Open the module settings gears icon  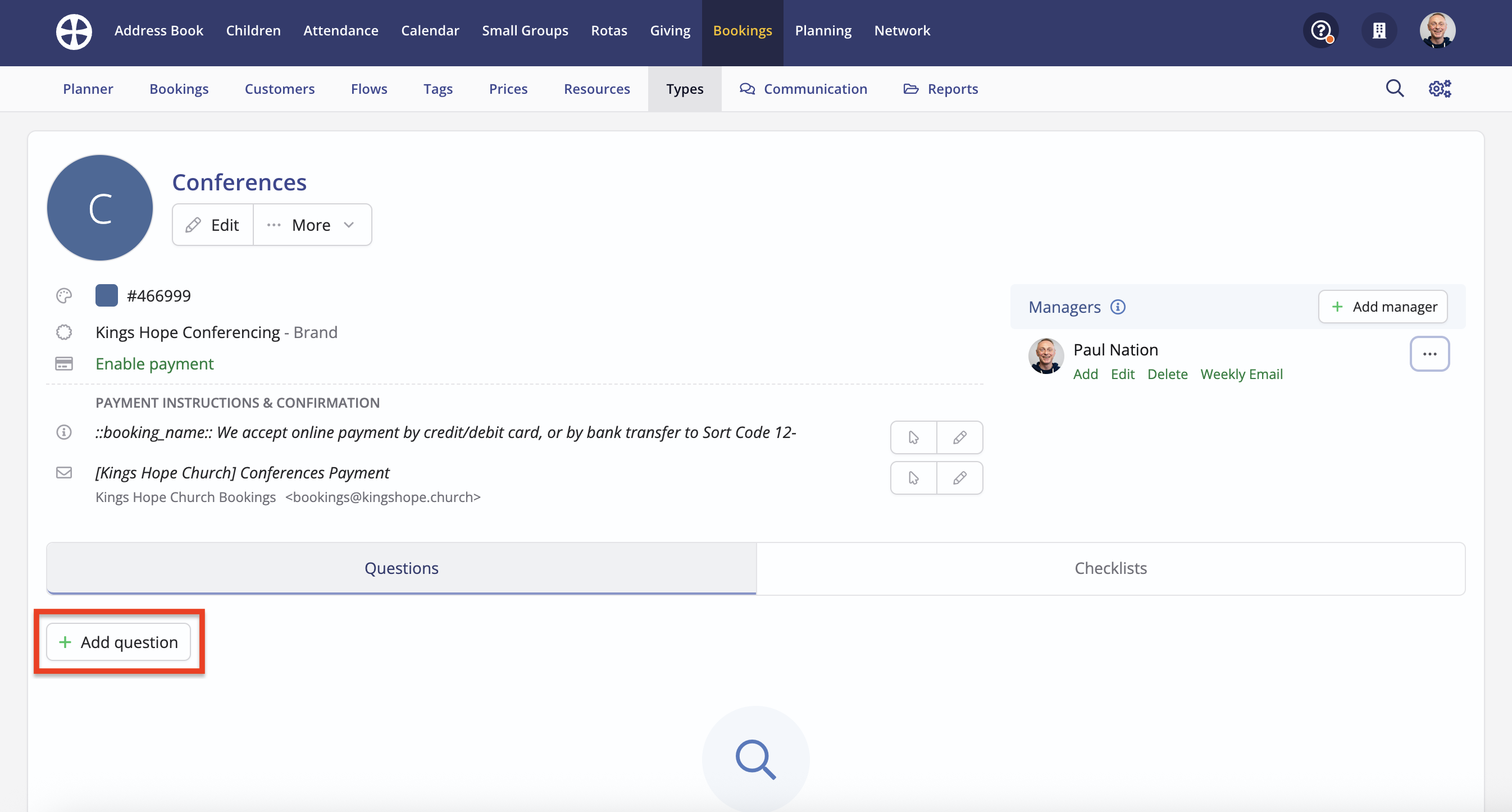[x=1440, y=89]
